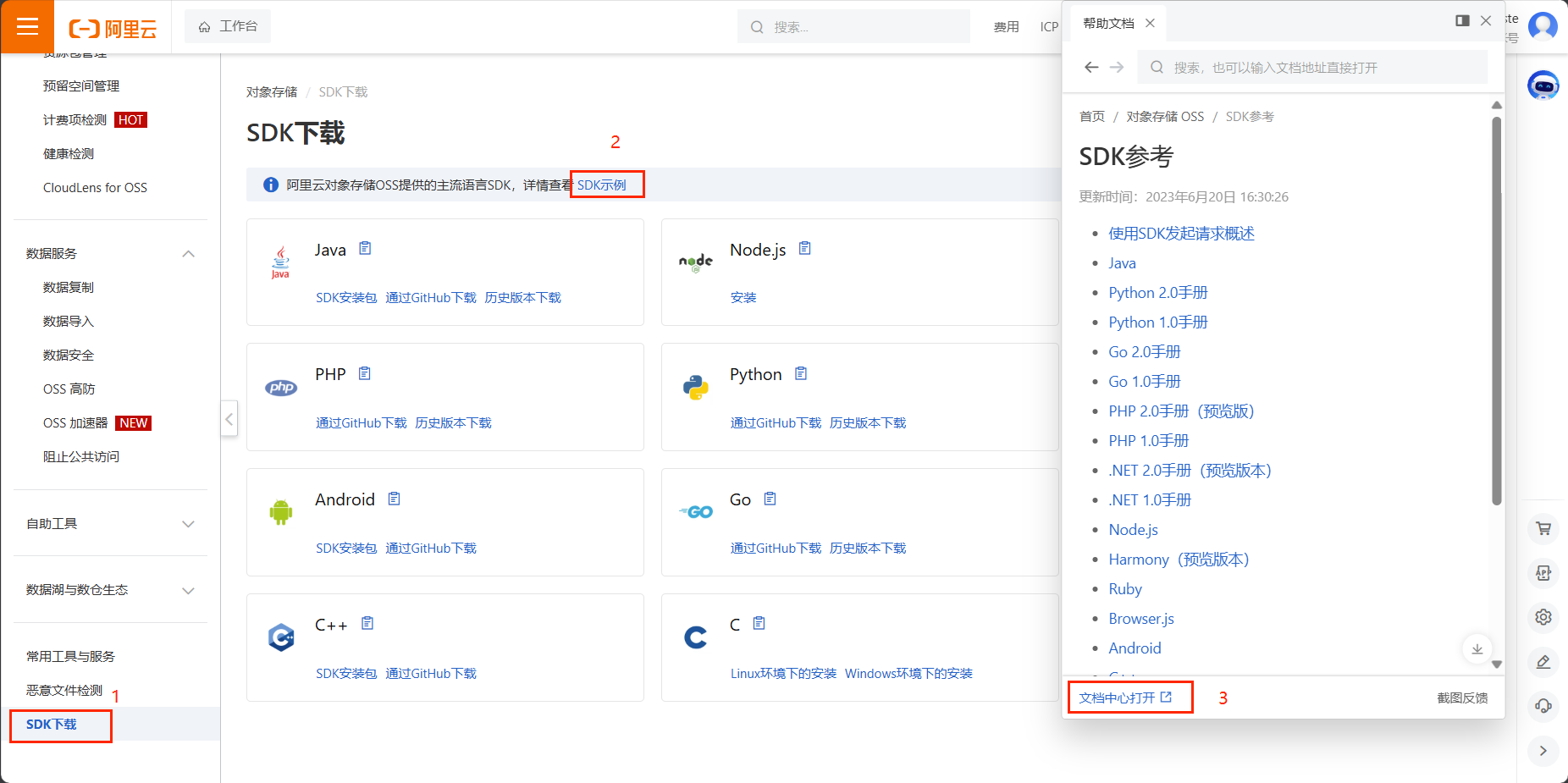Image resolution: width=1568 pixels, height=783 pixels.
Task: Open CloudLens for OSS item
Action: 95,188
